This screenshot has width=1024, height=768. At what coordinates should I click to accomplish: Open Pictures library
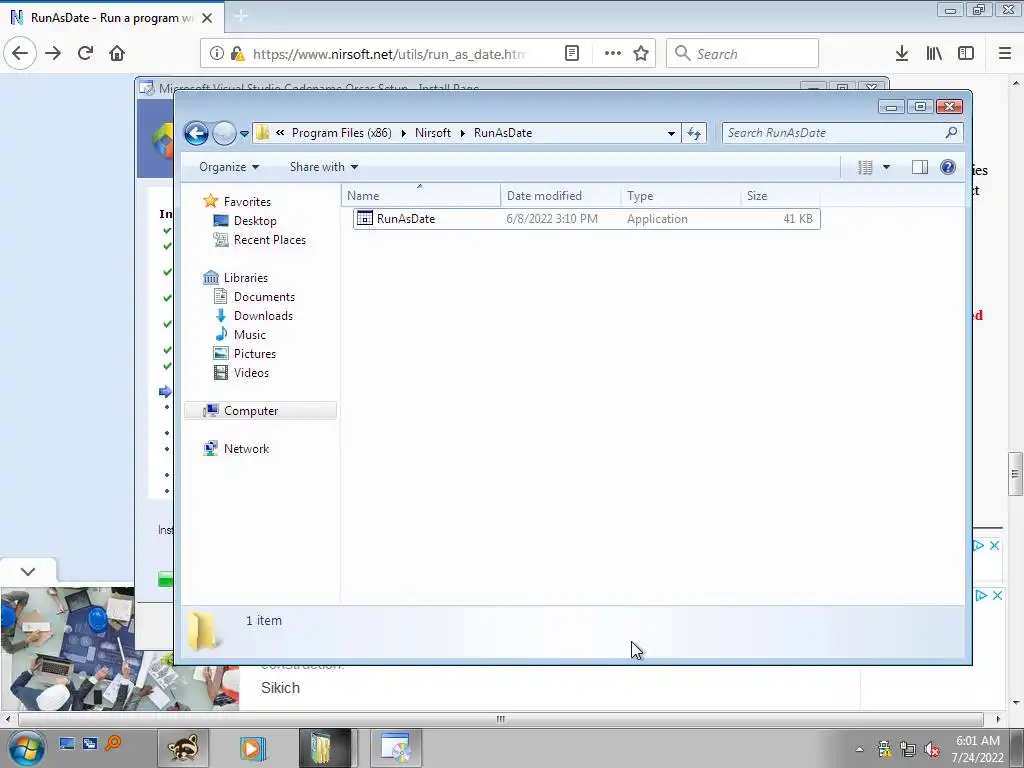tap(254, 353)
